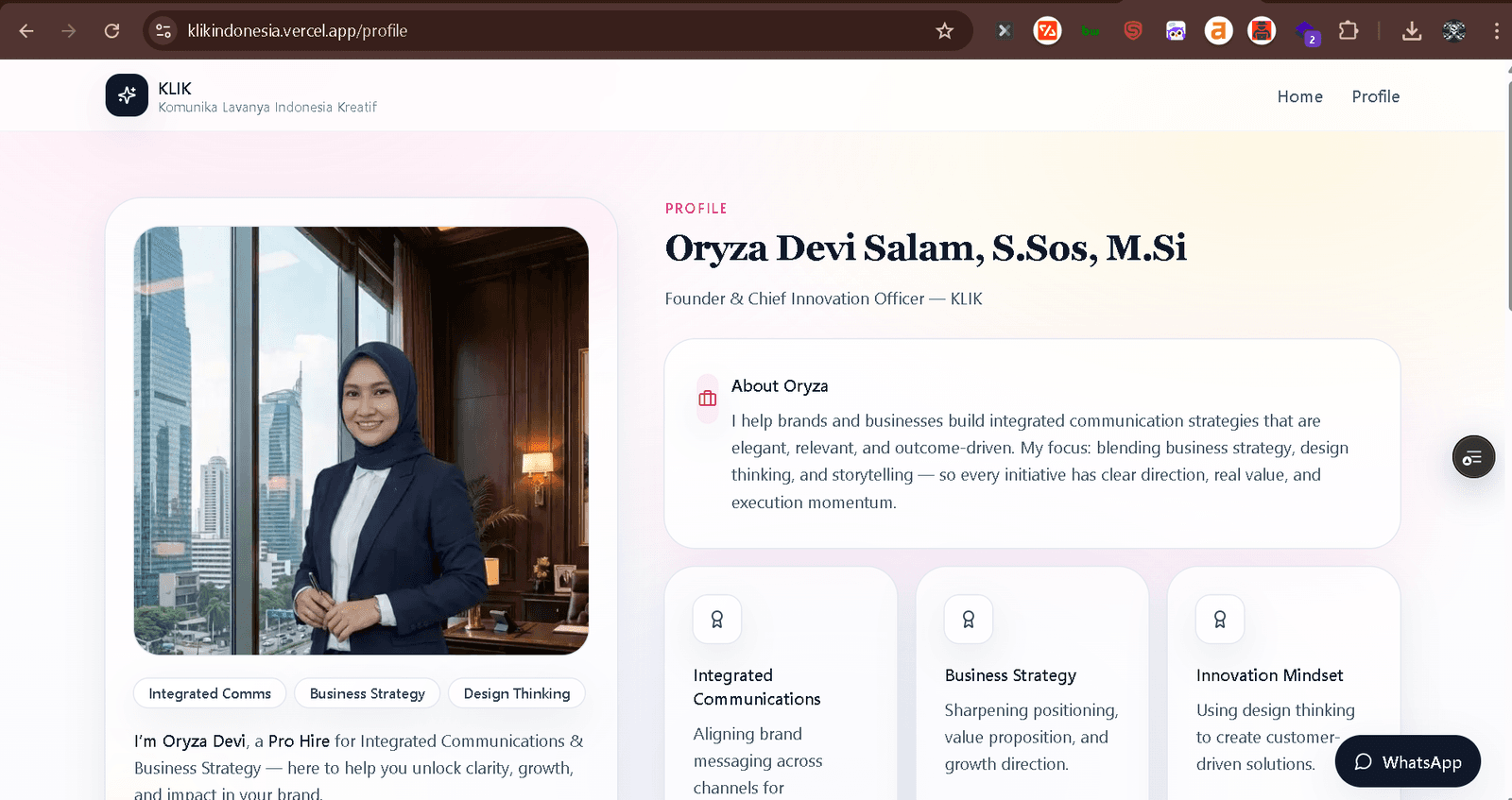Click the 'Innovation Mindset' card title

[1269, 675]
